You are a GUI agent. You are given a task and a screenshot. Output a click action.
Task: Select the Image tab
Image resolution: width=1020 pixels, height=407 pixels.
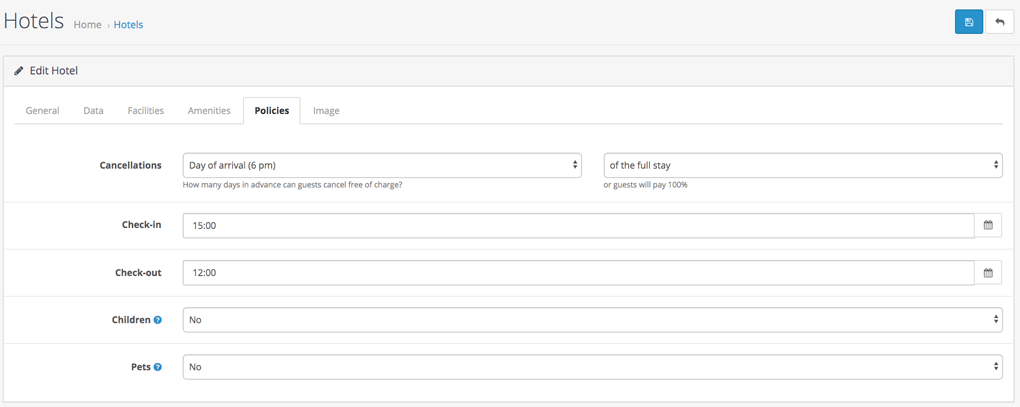[x=326, y=111]
